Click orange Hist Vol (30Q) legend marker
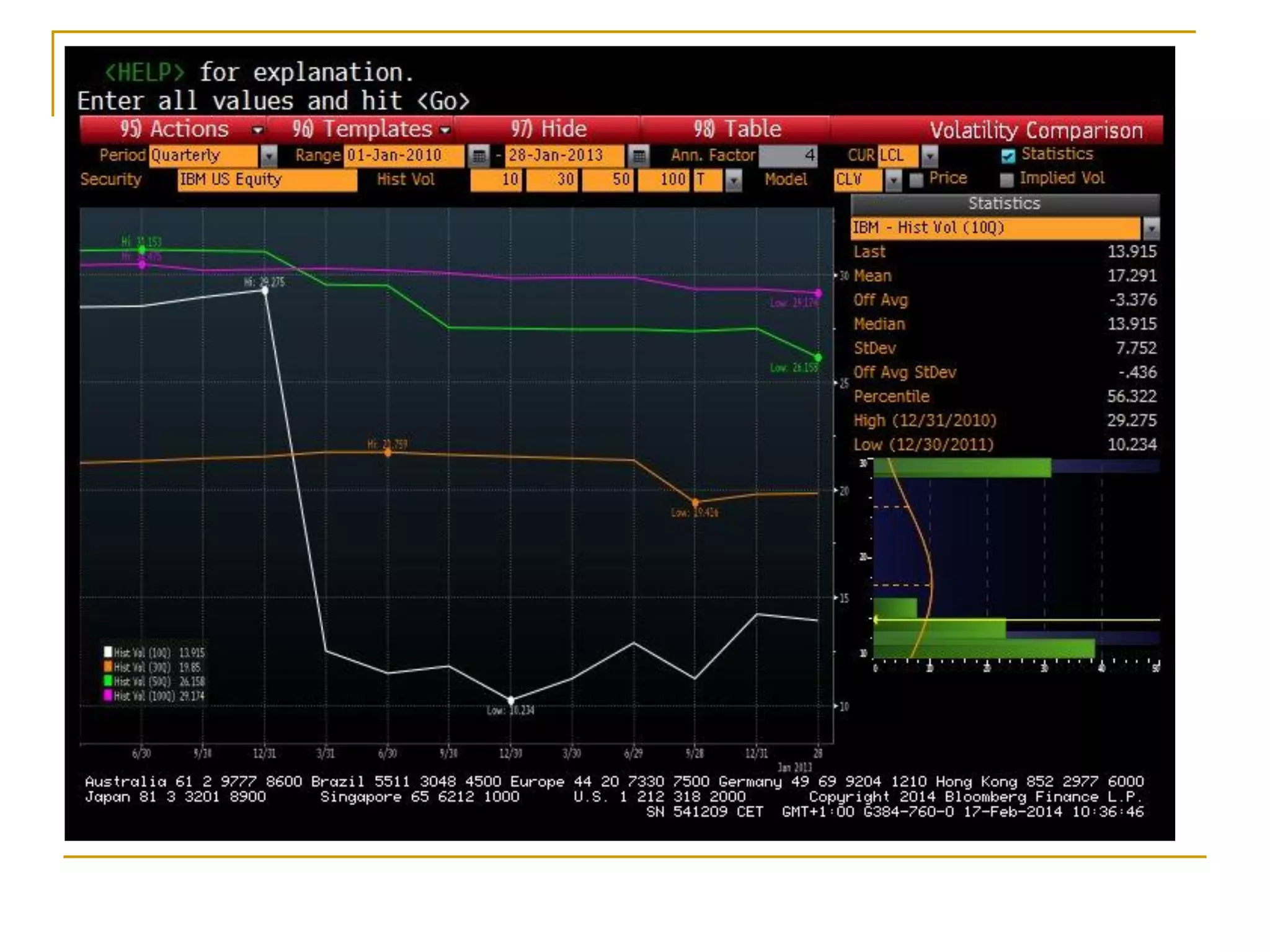 (108, 667)
